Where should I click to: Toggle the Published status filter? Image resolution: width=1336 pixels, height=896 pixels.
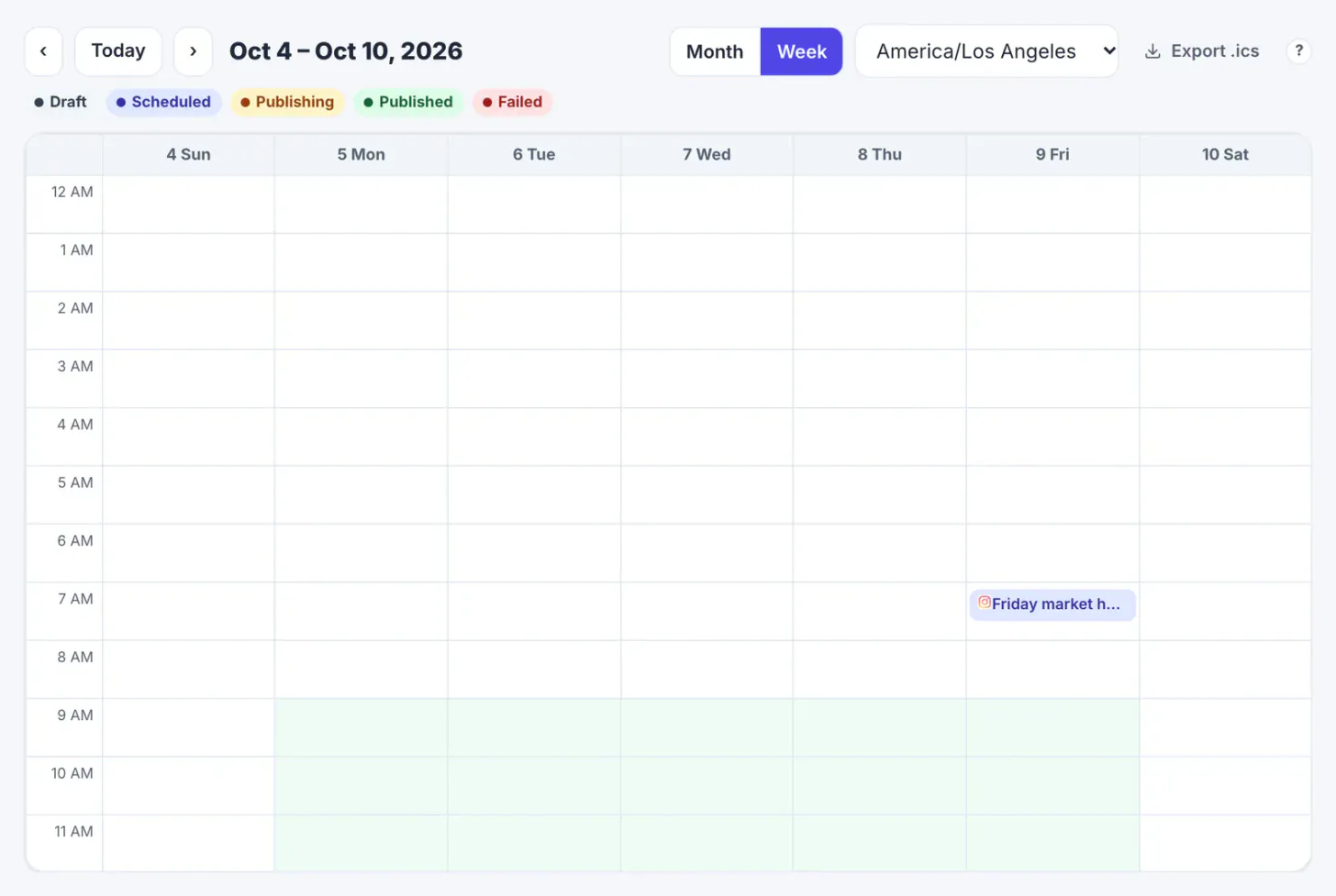408,102
